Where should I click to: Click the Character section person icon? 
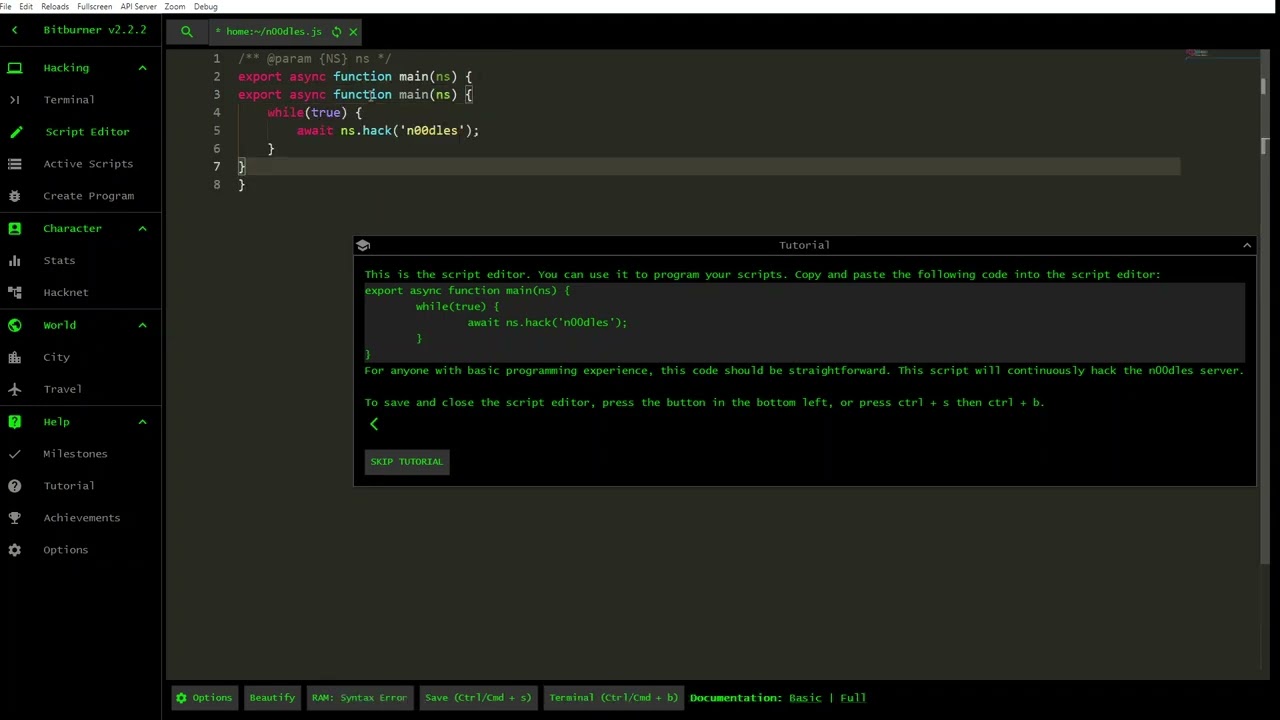tap(15, 229)
